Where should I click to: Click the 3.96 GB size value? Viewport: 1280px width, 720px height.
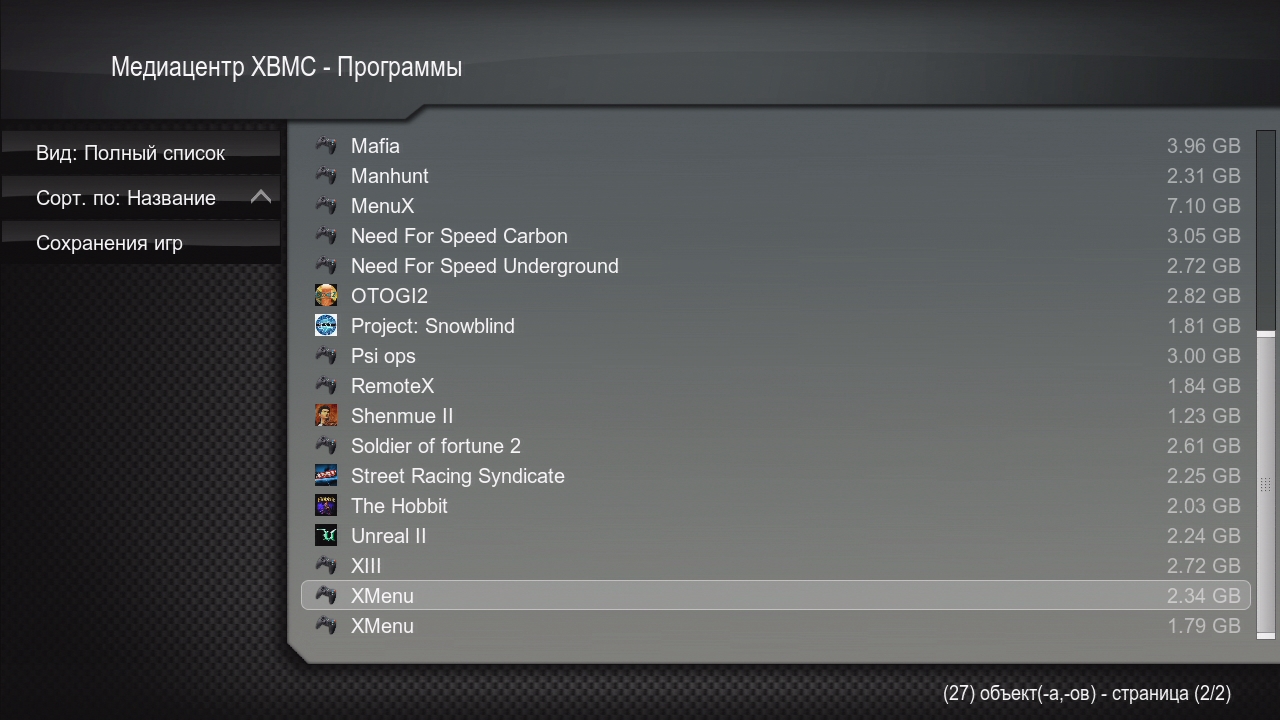point(1203,146)
